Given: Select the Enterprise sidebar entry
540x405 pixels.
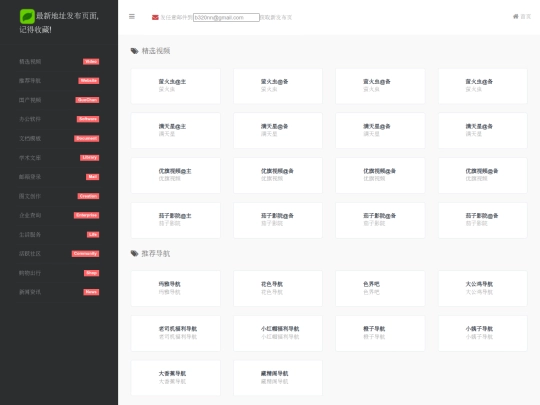Looking at the screenshot, I should pyautogui.click(x=59, y=215).
